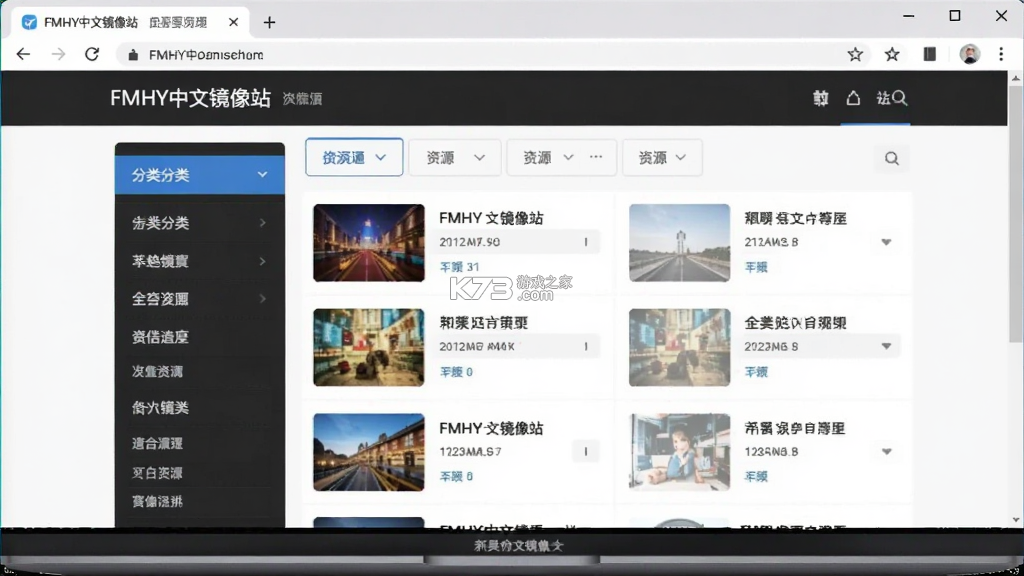Click the blue link under 2012M8 M4K
Image resolution: width=1024 pixels, height=576 pixels.
point(456,372)
